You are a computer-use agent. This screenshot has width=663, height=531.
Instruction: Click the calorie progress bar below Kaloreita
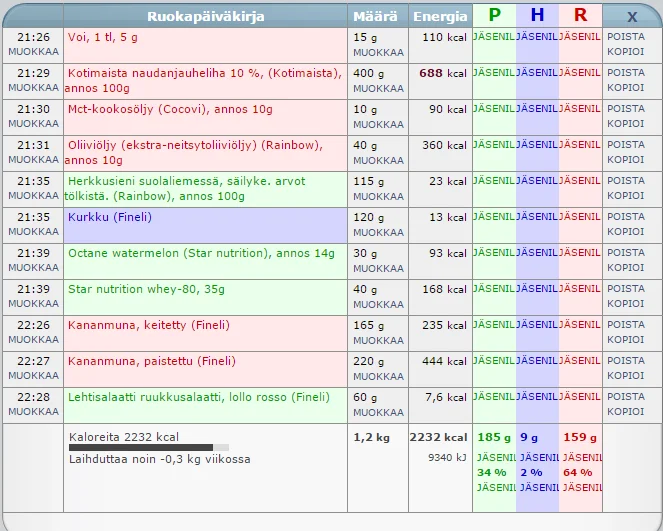pyautogui.click(x=148, y=447)
